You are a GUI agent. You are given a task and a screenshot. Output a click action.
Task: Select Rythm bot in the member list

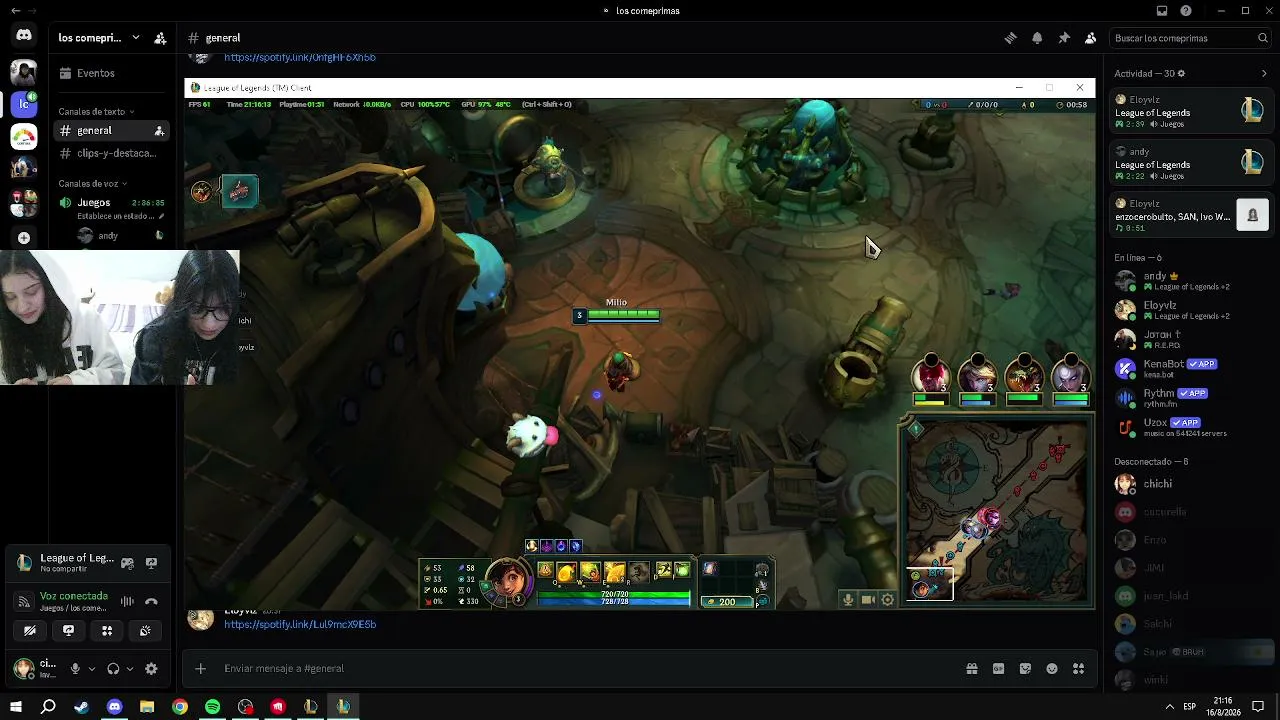[x=1190, y=397]
